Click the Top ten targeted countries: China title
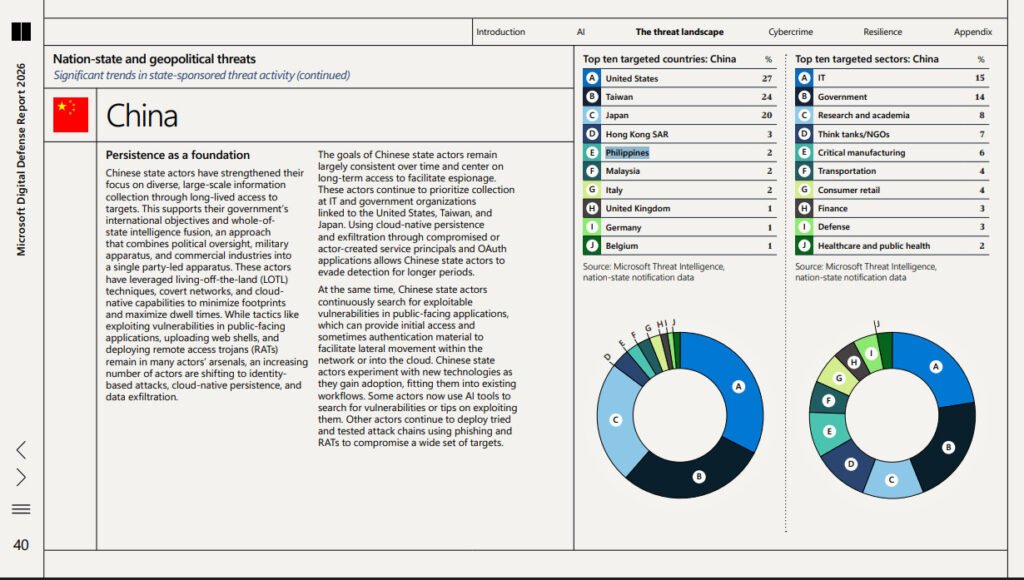The image size is (1024, 580). pyautogui.click(x=659, y=59)
